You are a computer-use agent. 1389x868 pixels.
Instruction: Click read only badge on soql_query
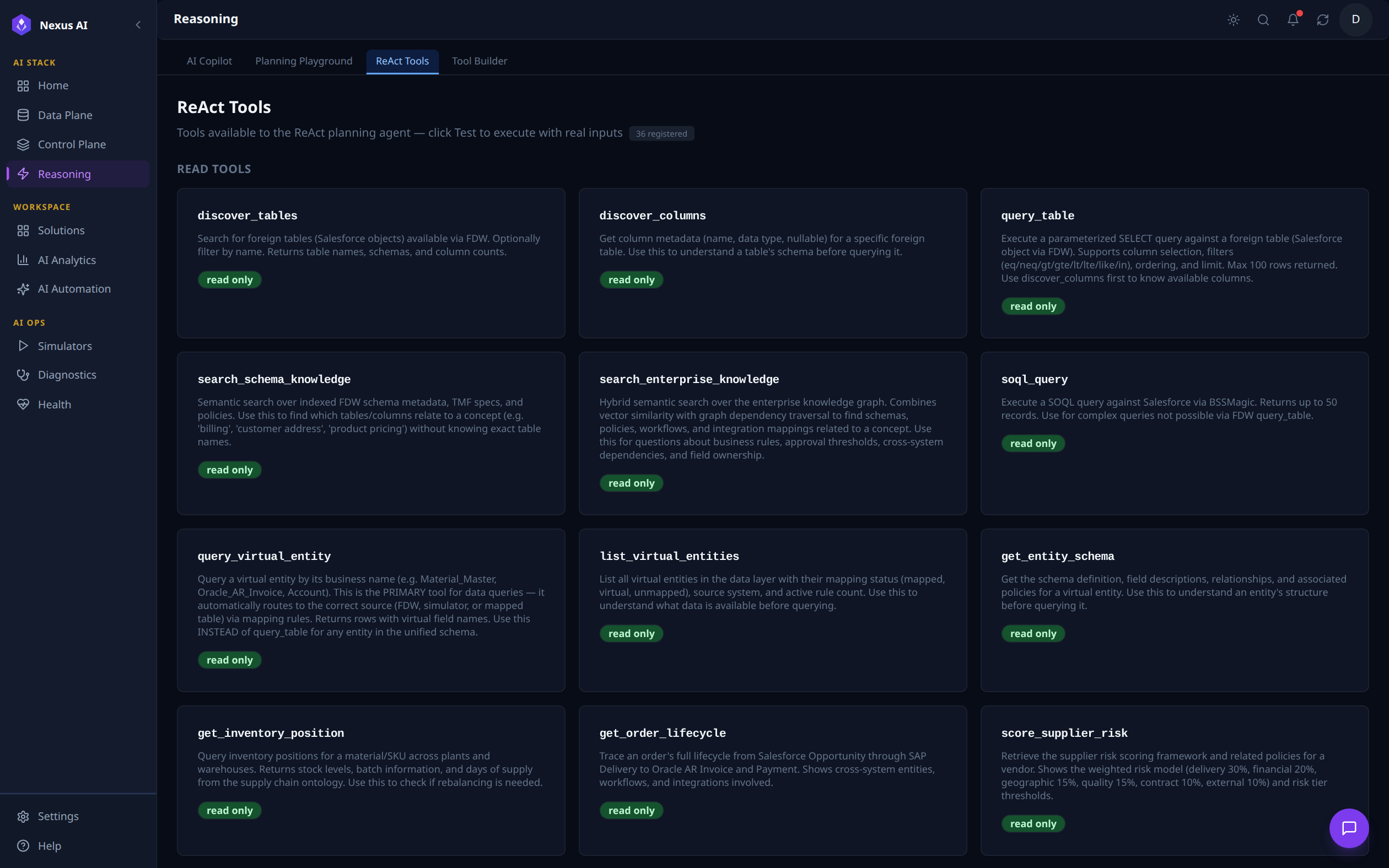pos(1033,443)
